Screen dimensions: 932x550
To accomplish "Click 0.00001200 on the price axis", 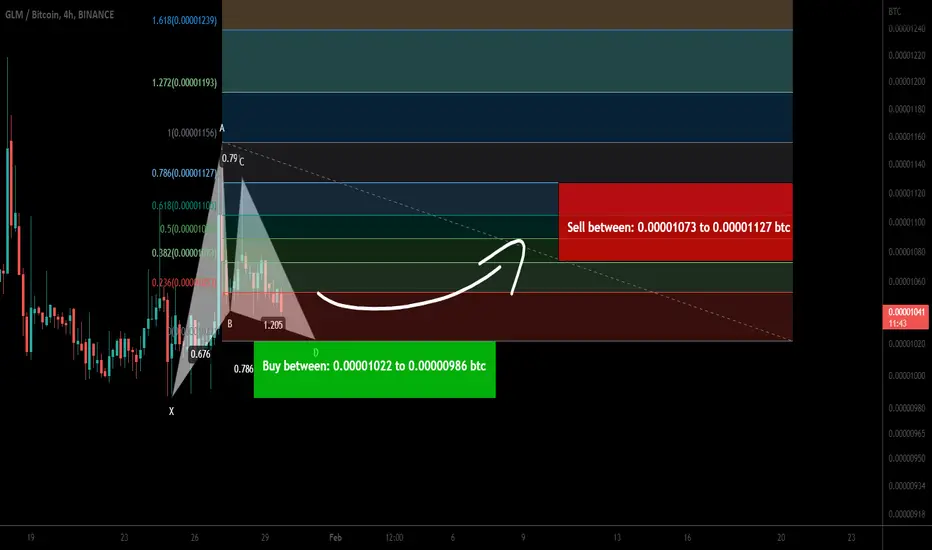I will (906, 81).
